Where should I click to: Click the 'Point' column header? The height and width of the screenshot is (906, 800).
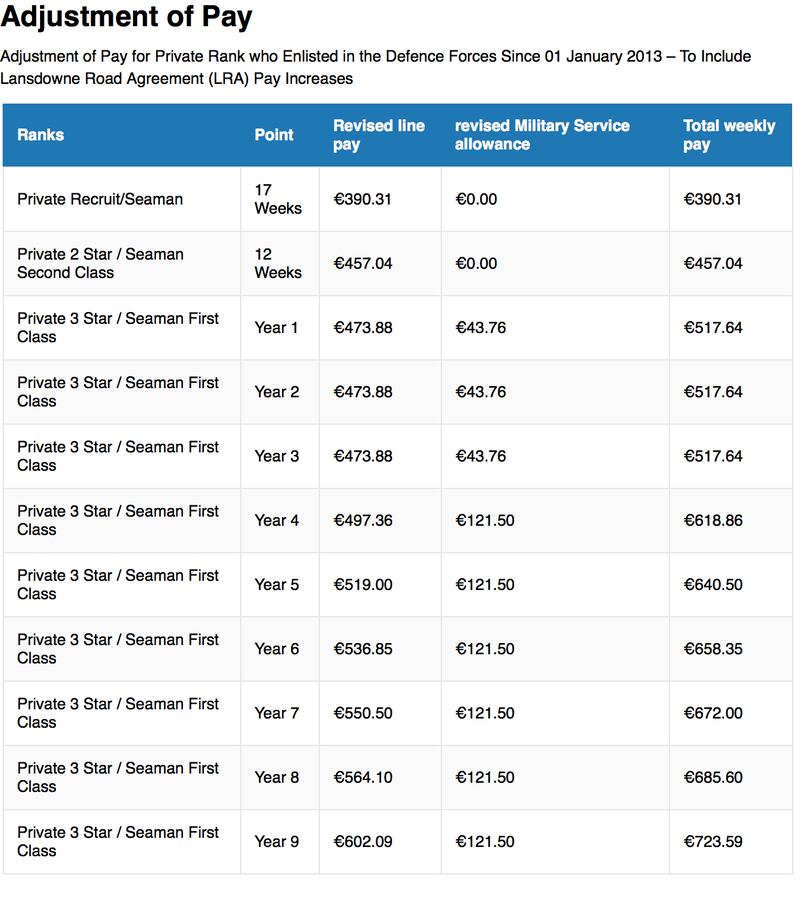(x=274, y=135)
